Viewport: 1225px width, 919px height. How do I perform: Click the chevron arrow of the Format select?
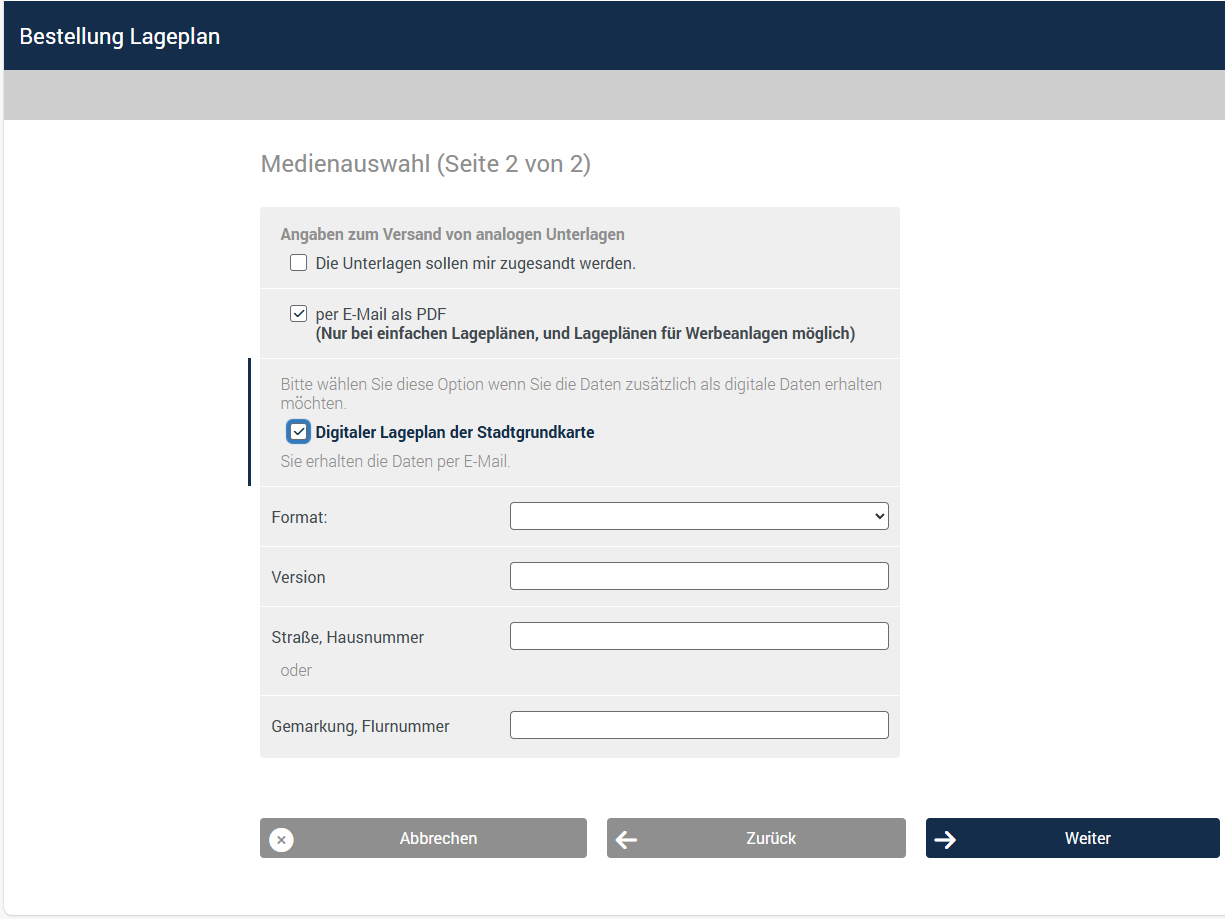click(x=879, y=516)
